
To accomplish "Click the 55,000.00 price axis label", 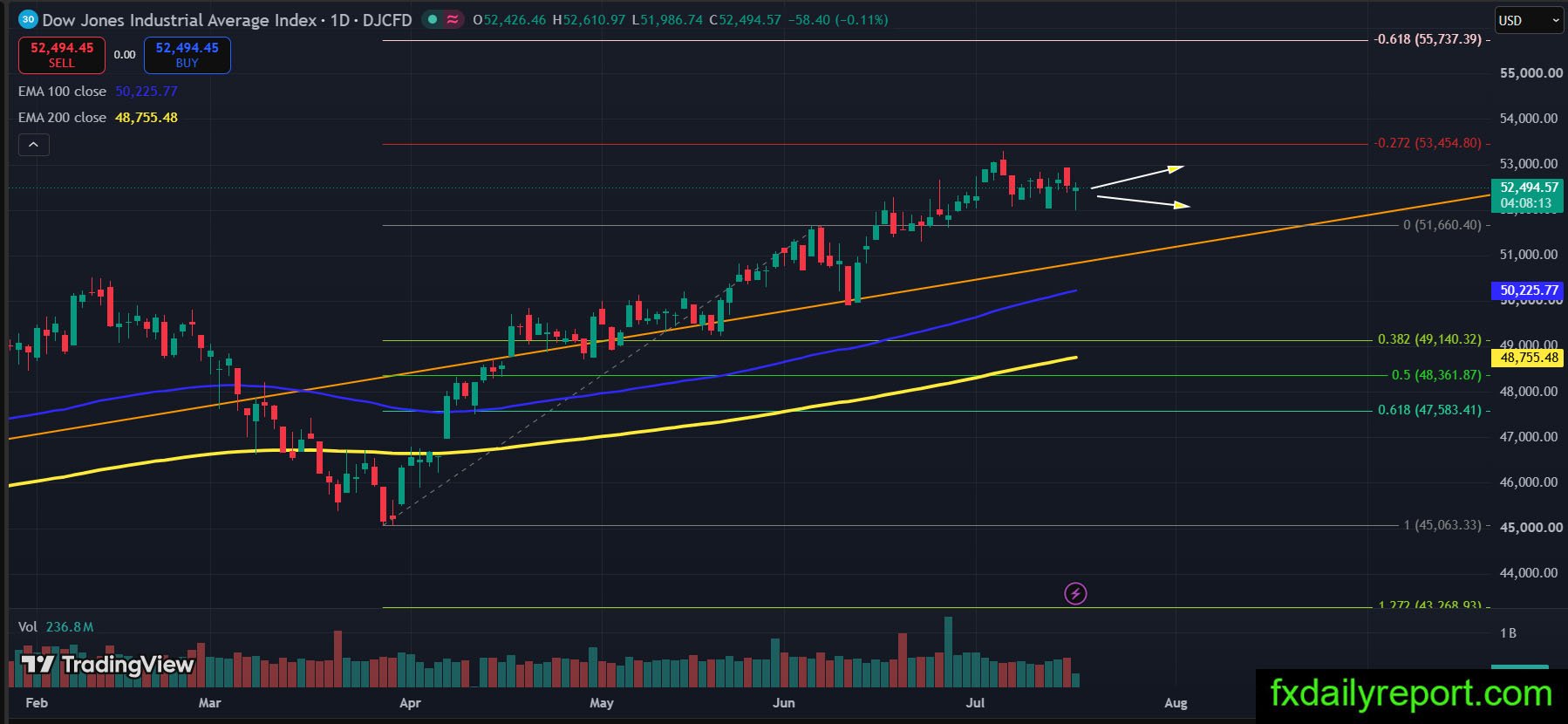I will click(1531, 73).
